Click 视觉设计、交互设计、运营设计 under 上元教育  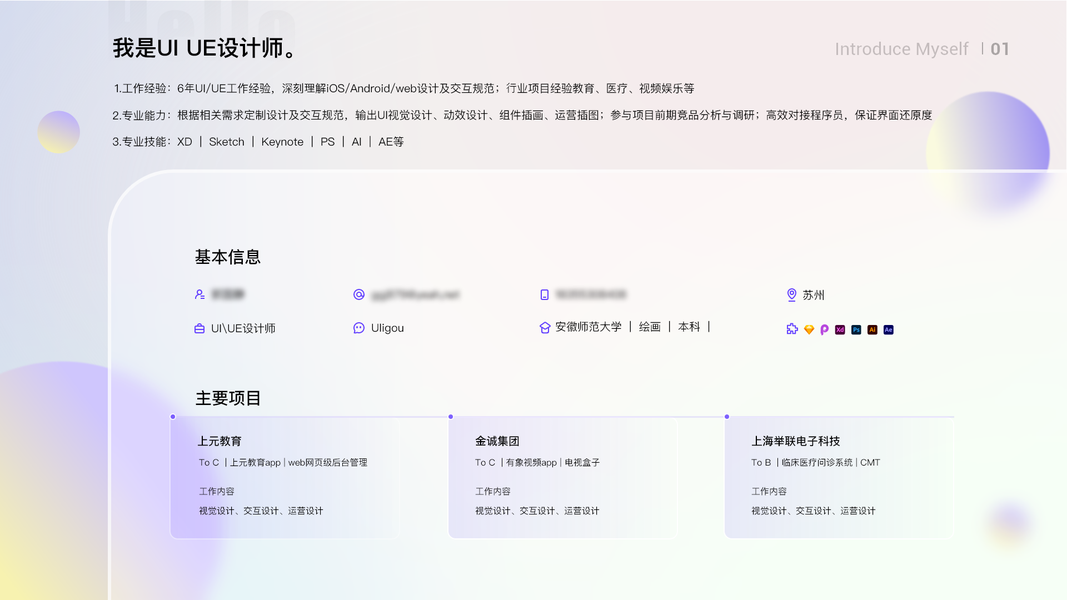pos(261,511)
